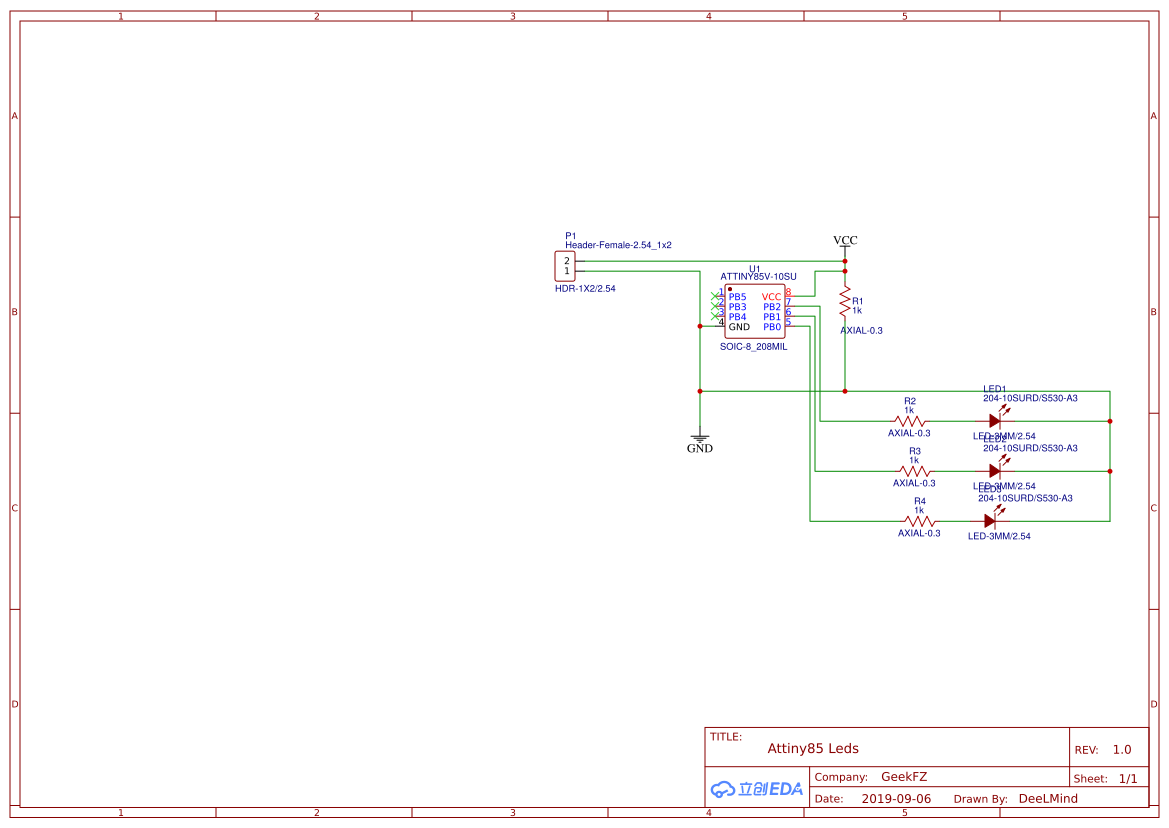Click the date value 2019-09-06
This screenshot has height=828, width=1169.
coord(896,799)
